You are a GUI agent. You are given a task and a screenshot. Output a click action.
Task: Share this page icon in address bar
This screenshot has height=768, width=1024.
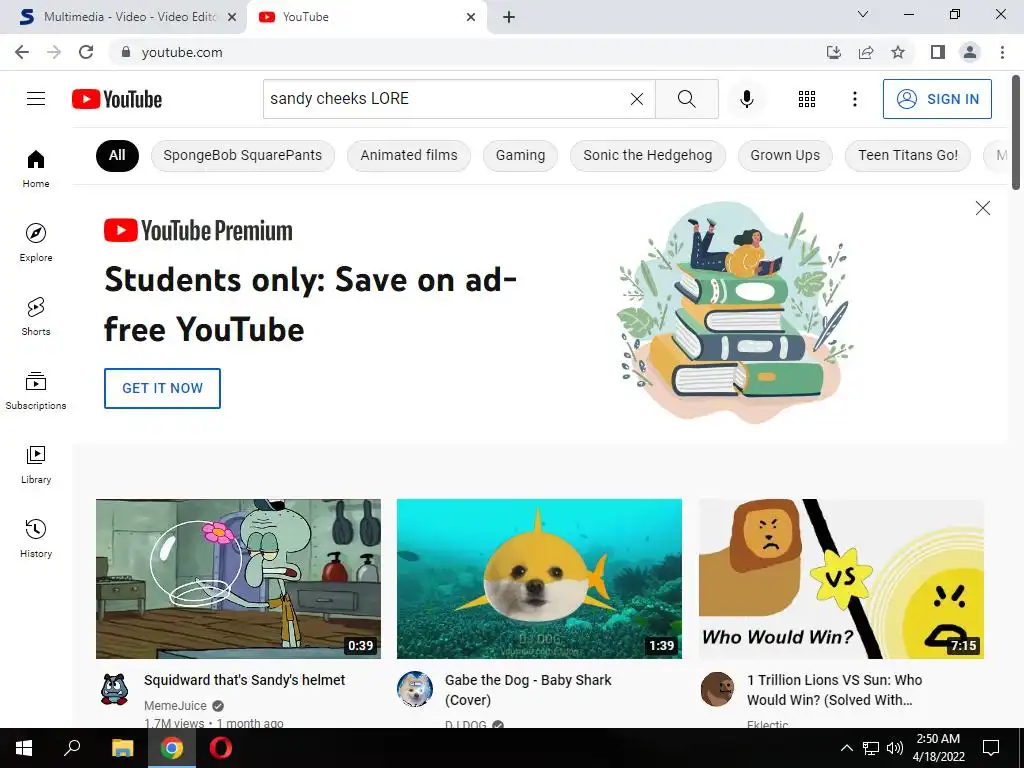[866, 52]
